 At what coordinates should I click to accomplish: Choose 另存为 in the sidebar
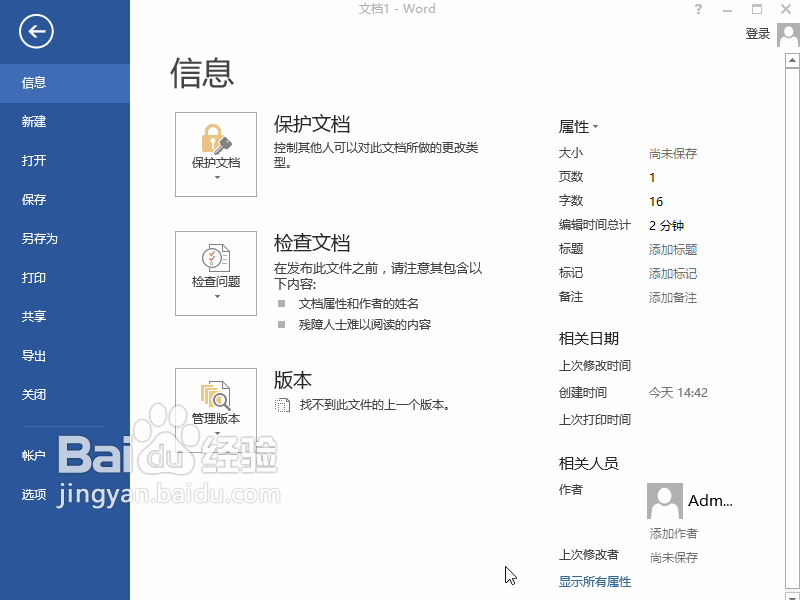(65, 239)
